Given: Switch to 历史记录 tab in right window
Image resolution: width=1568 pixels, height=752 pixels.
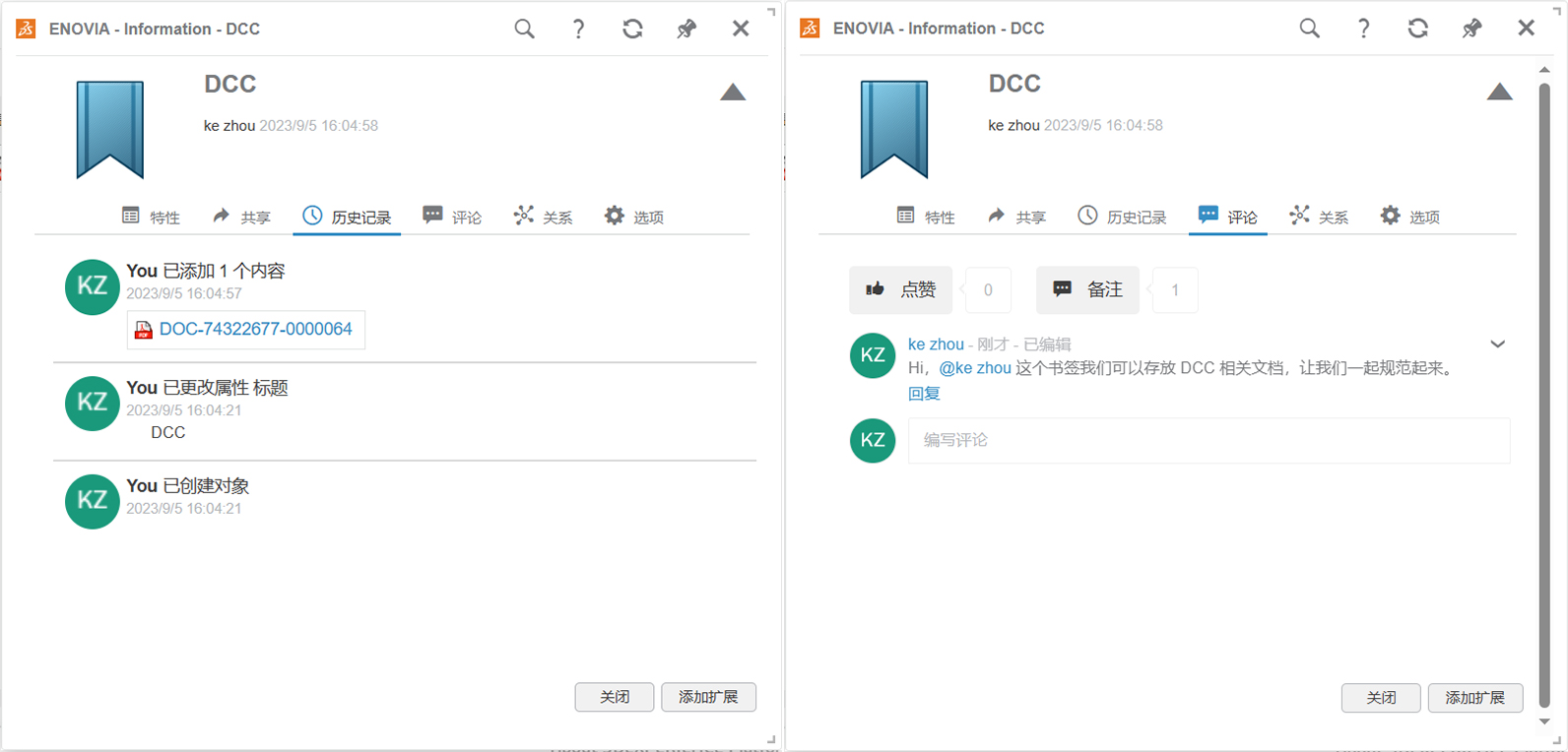Looking at the screenshot, I should pyautogui.click(x=1122, y=217).
